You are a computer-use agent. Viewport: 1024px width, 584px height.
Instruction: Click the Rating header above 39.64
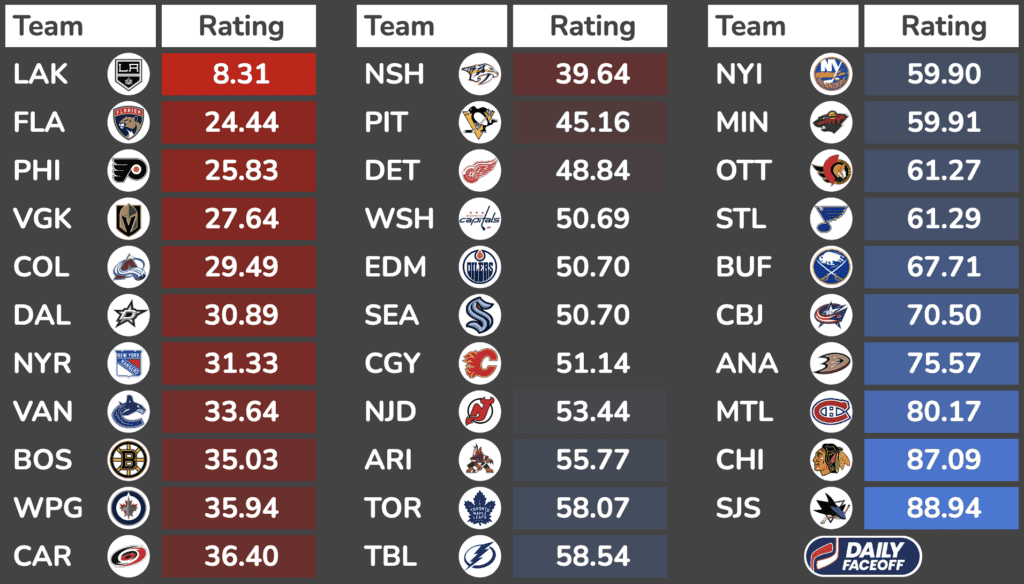click(x=591, y=26)
